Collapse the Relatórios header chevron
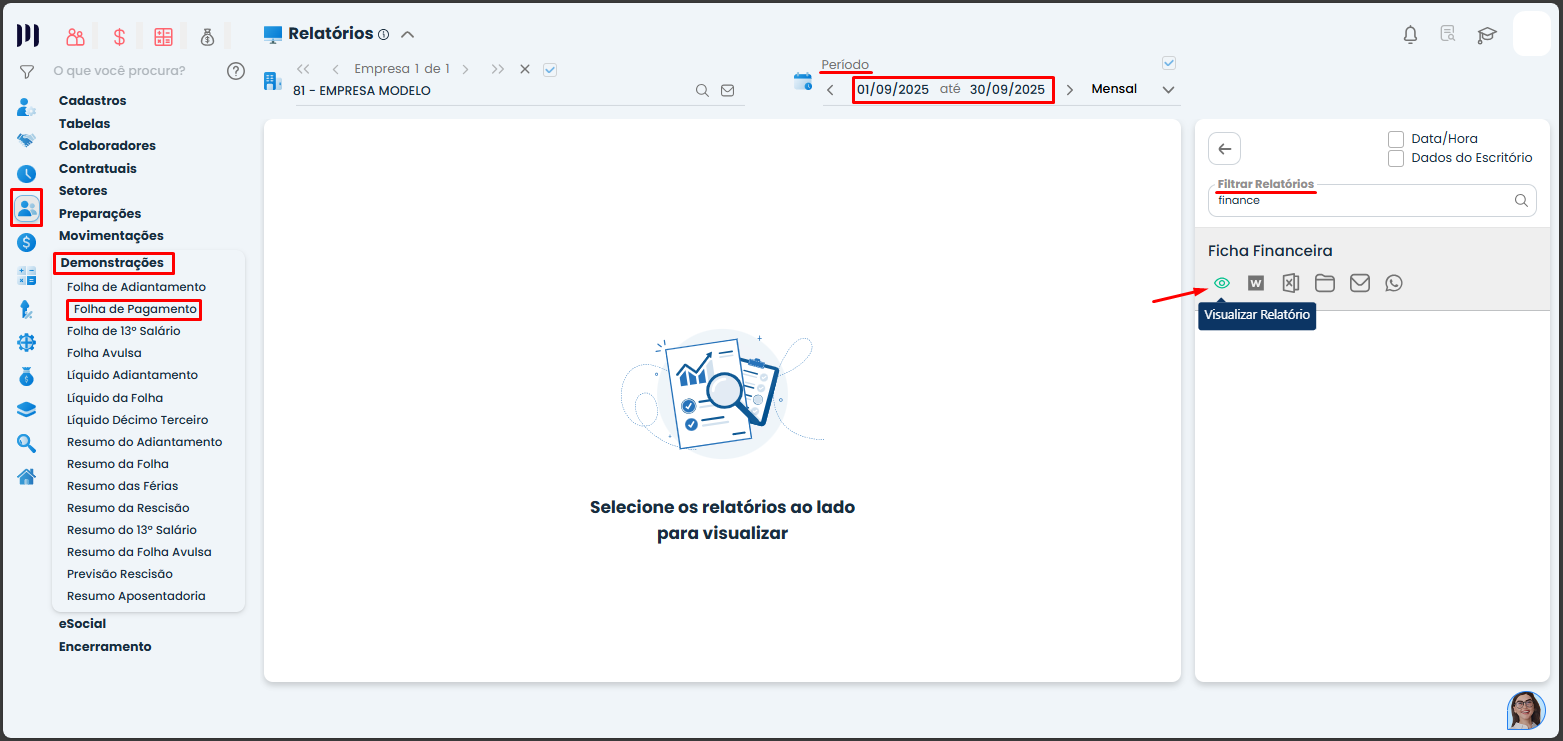Viewport: 1563px width, 741px height. click(x=407, y=34)
